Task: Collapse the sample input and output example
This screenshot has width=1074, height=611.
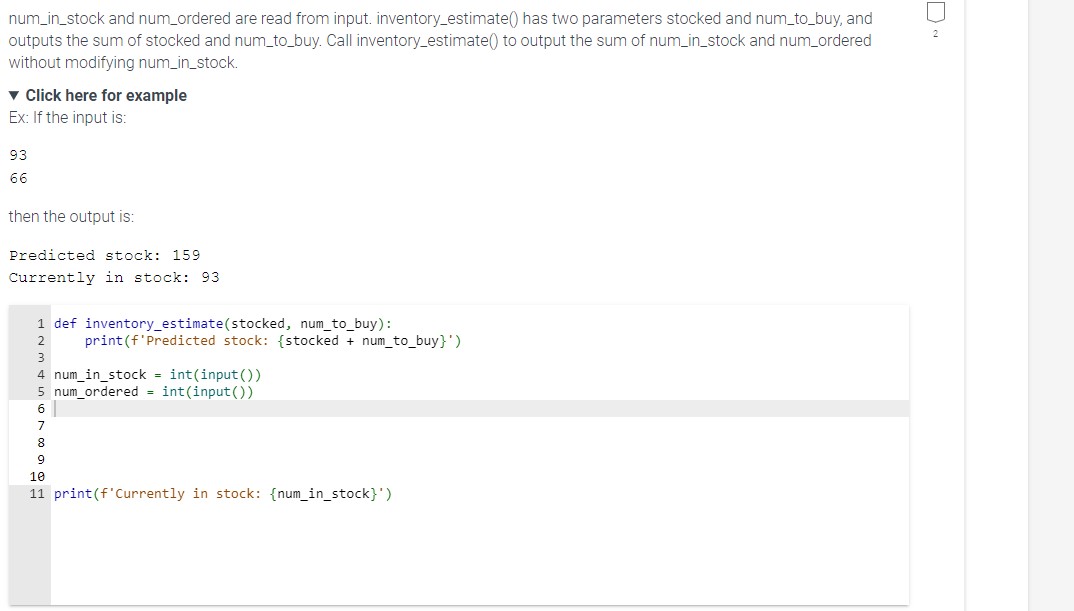Action: coord(106,95)
